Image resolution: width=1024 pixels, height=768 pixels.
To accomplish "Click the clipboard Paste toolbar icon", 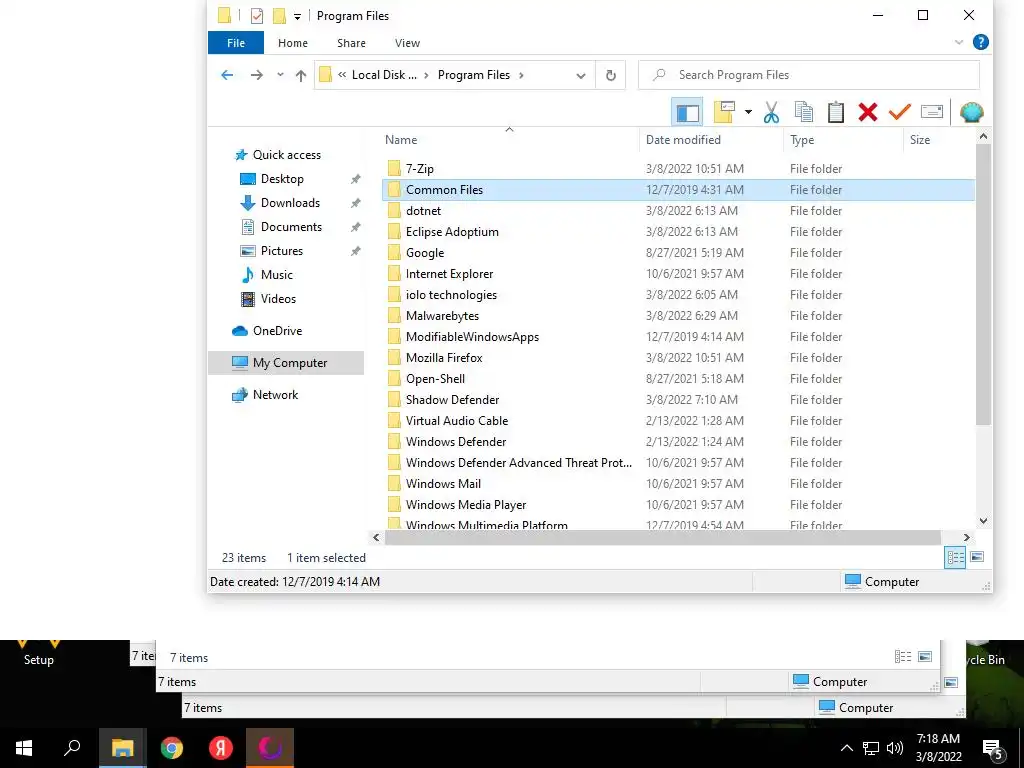I will click(x=836, y=112).
